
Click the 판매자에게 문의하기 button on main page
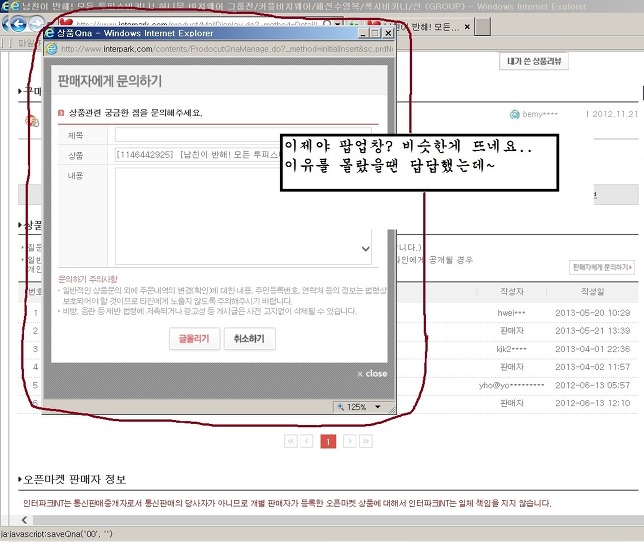(x=602, y=267)
